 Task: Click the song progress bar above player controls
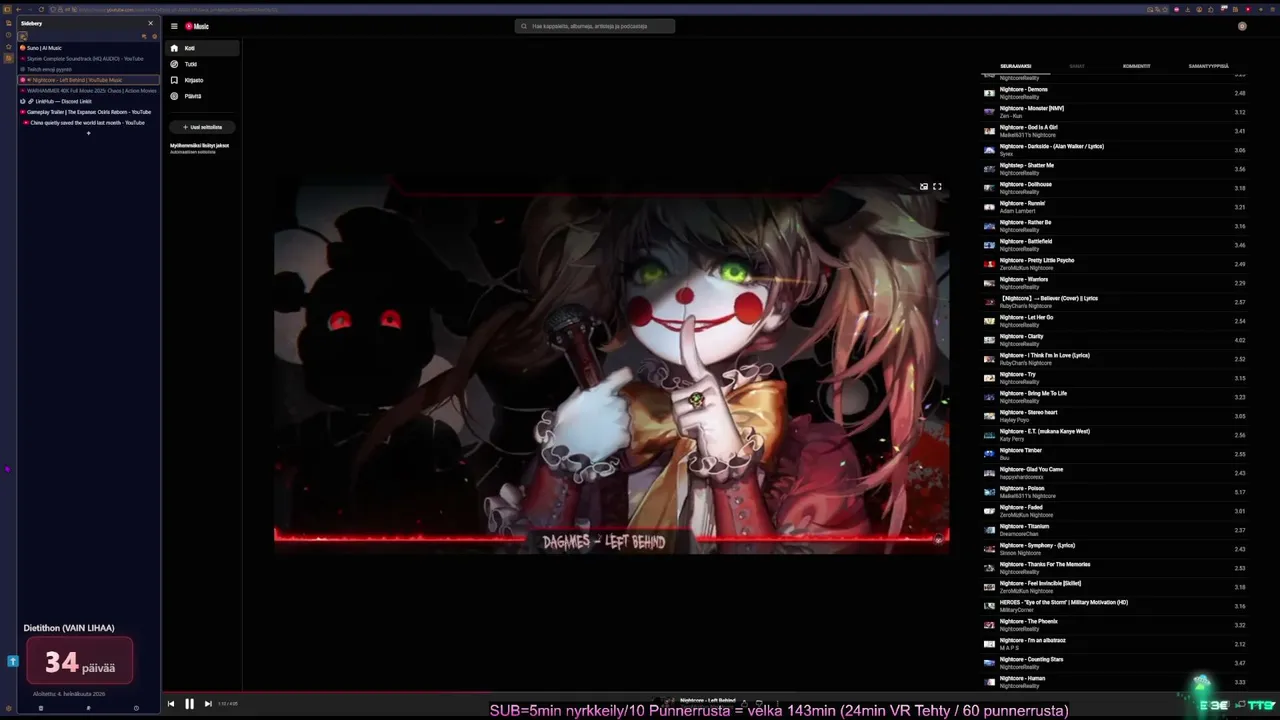(720, 691)
